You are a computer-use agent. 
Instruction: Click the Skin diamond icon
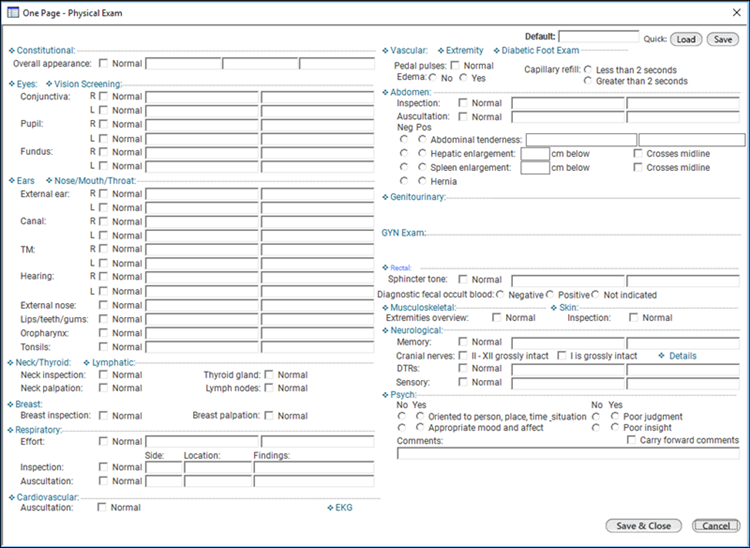(554, 308)
